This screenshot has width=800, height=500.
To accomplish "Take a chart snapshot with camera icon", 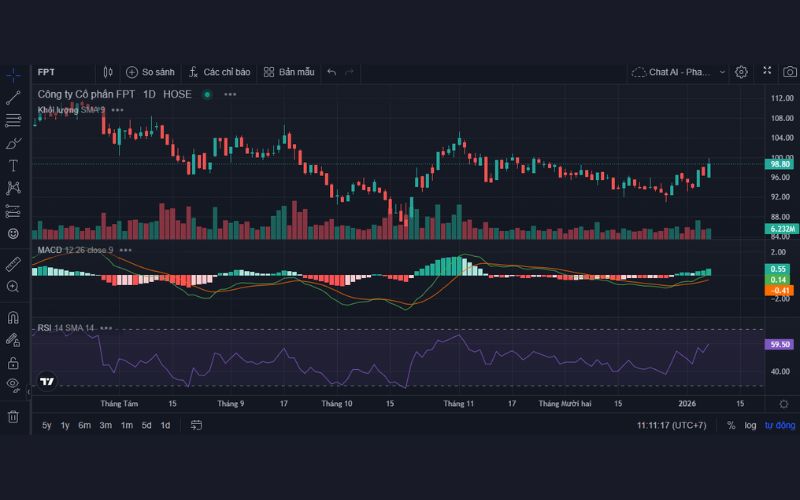I will coord(789,72).
